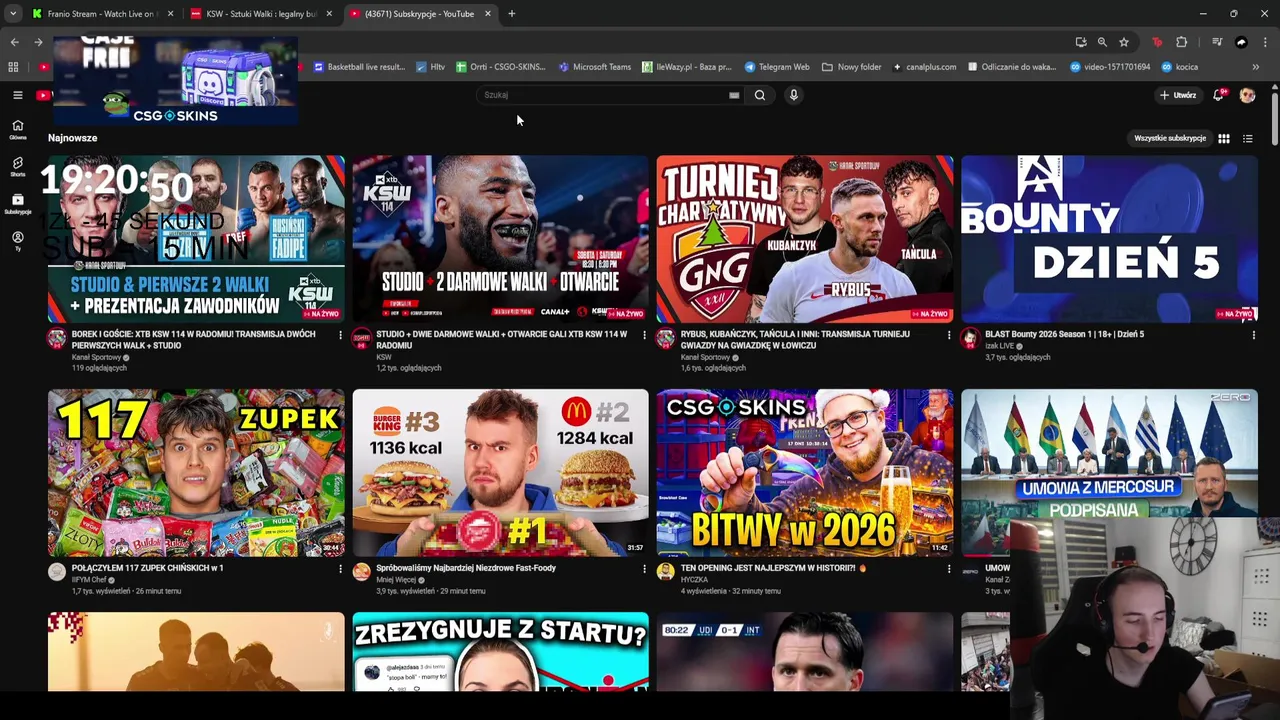1280x720 pixels.
Task: Click the page vertical scrollbar
Action: 1275,120
